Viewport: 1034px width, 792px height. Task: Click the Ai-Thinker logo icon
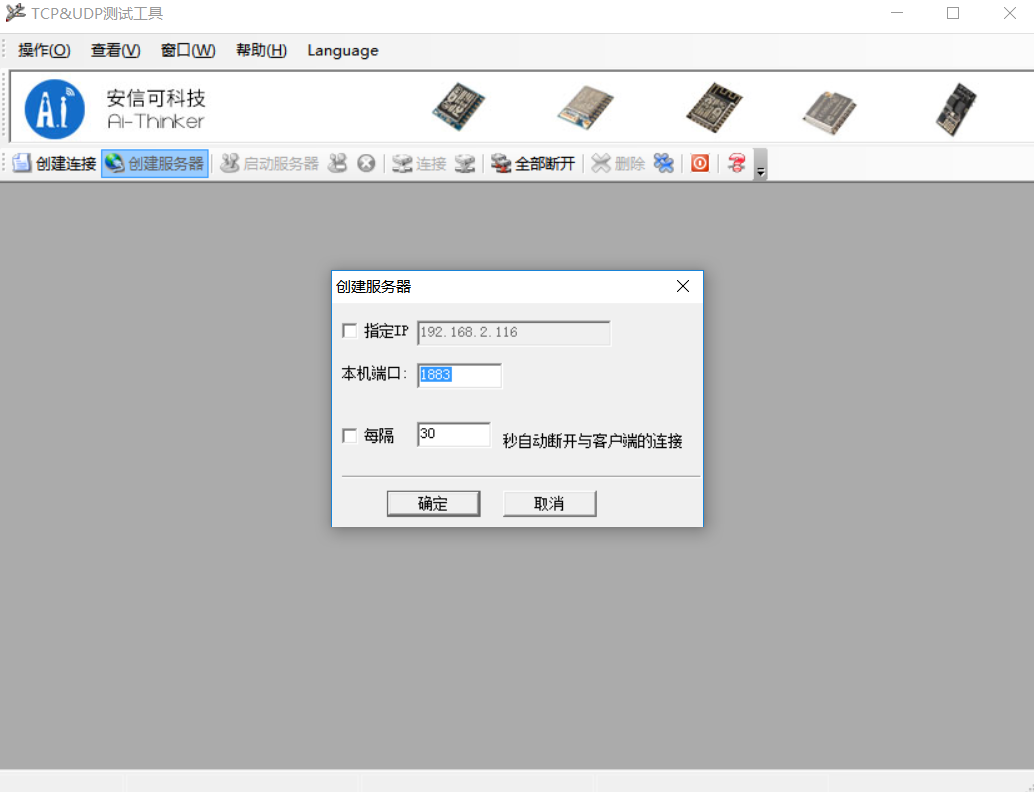[54, 107]
